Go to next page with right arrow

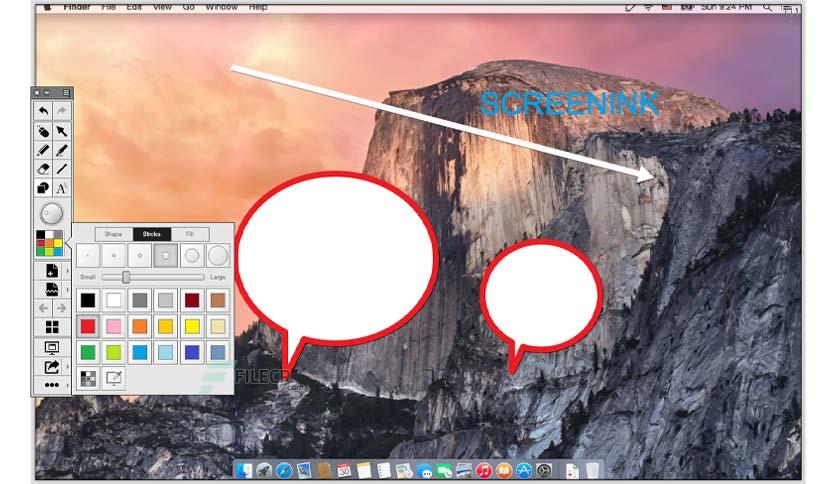point(61,308)
